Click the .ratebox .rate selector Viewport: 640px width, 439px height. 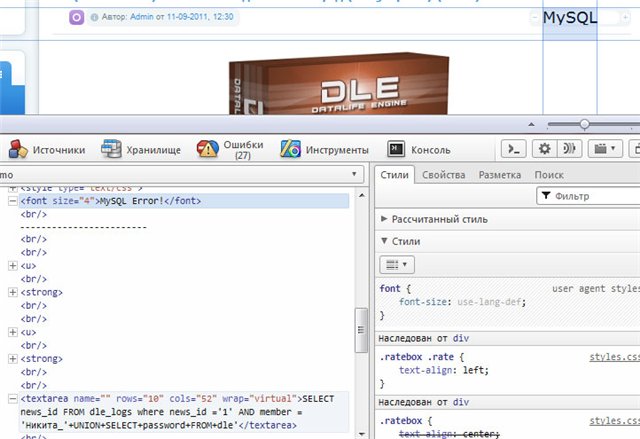tap(416, 357)
